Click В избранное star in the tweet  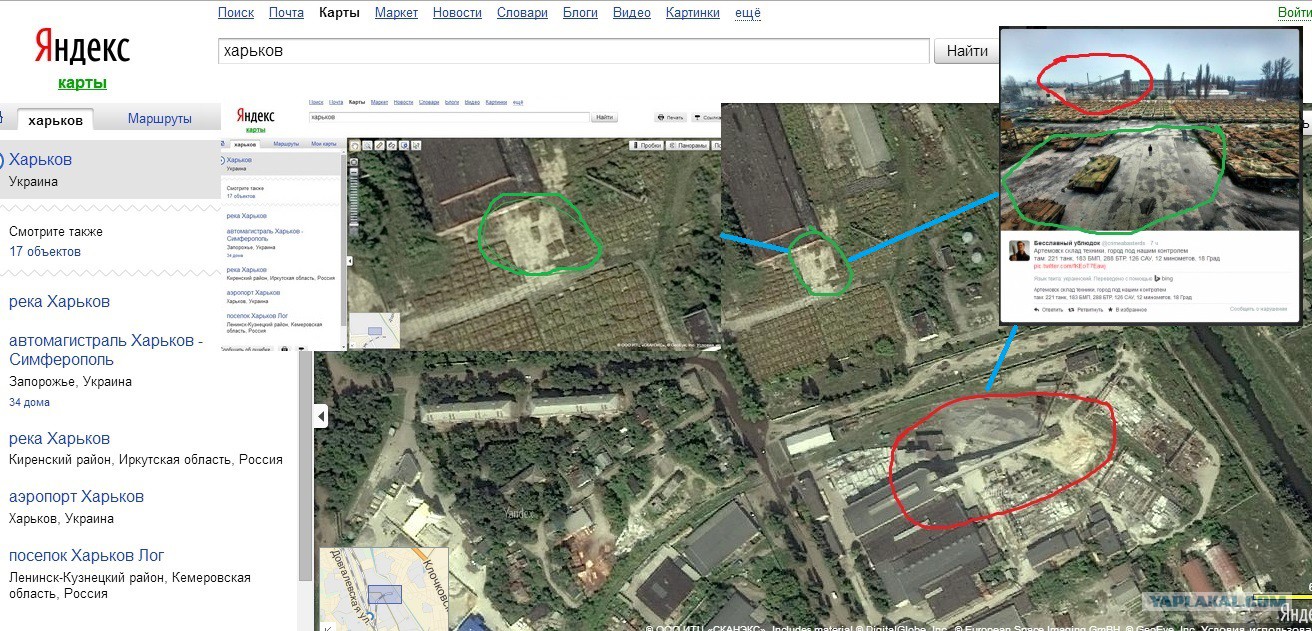[x=1127, y=309]
